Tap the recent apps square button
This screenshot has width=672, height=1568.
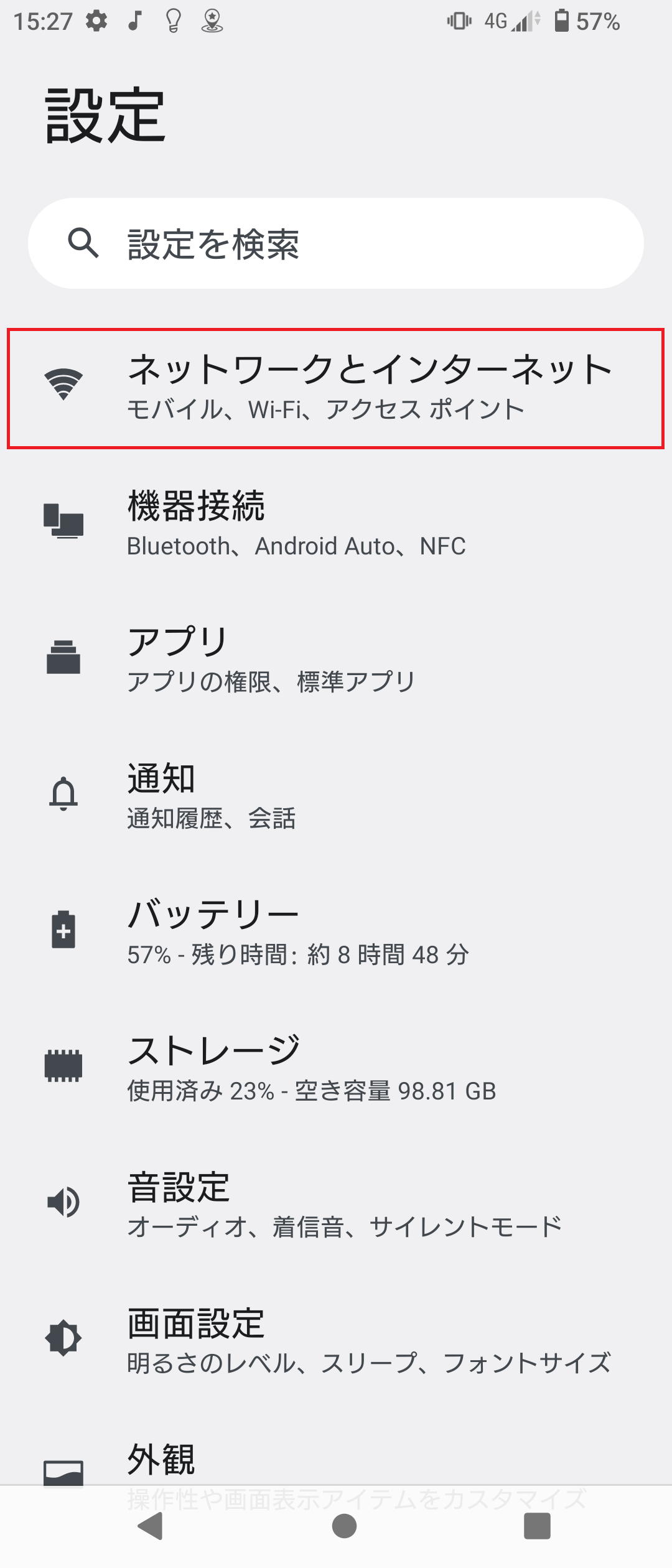pos(537,1526)
